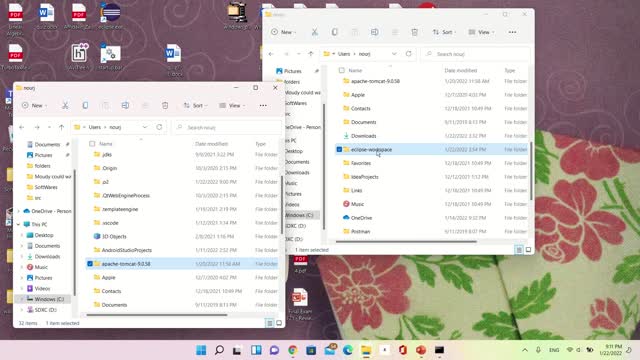Image resolution: width=640 pixels, height=360 pixels.
Task: Select Pictures in rear window sidebar
Action: click(292, 71)
